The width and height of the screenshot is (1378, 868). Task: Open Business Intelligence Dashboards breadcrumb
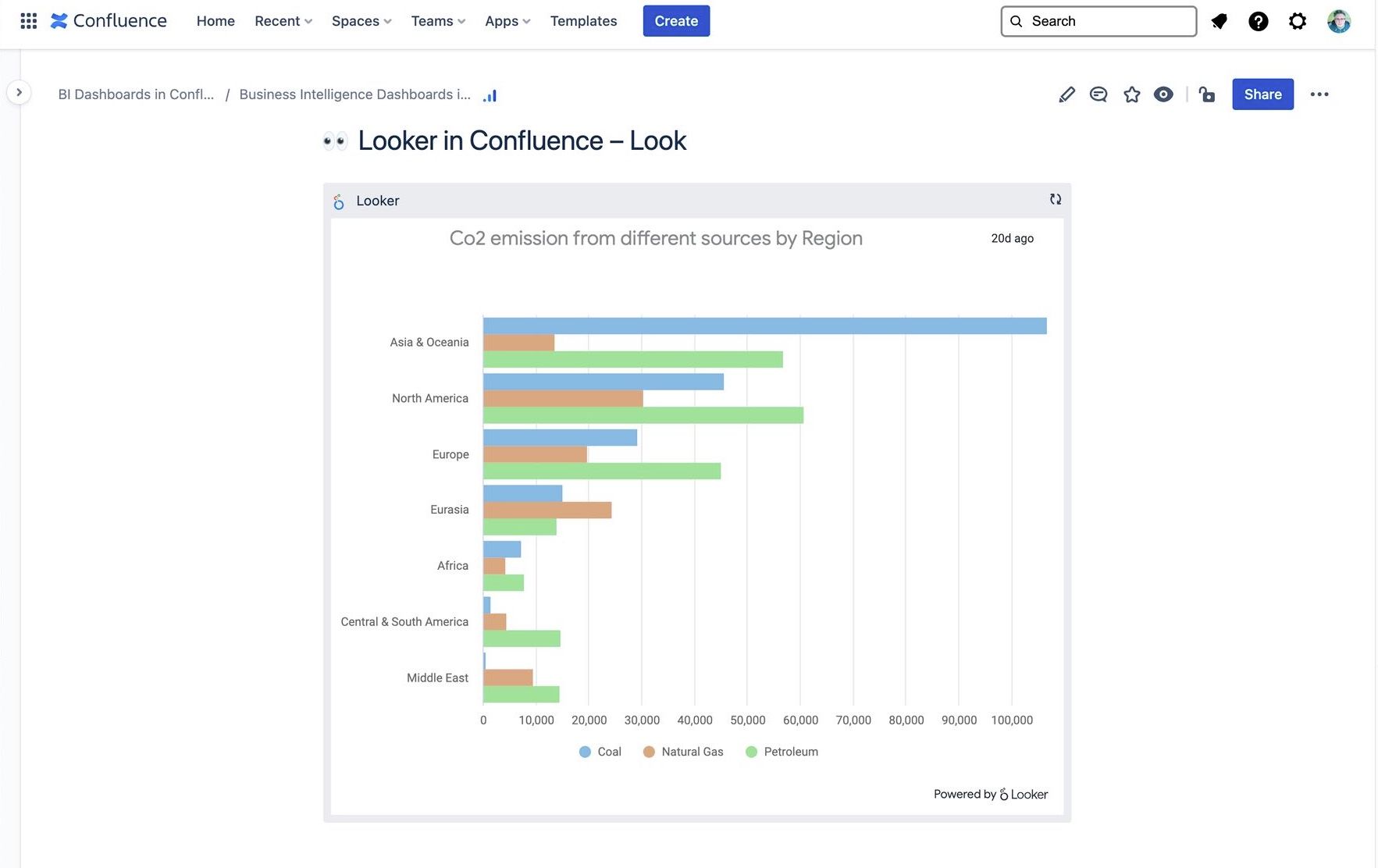355,94
